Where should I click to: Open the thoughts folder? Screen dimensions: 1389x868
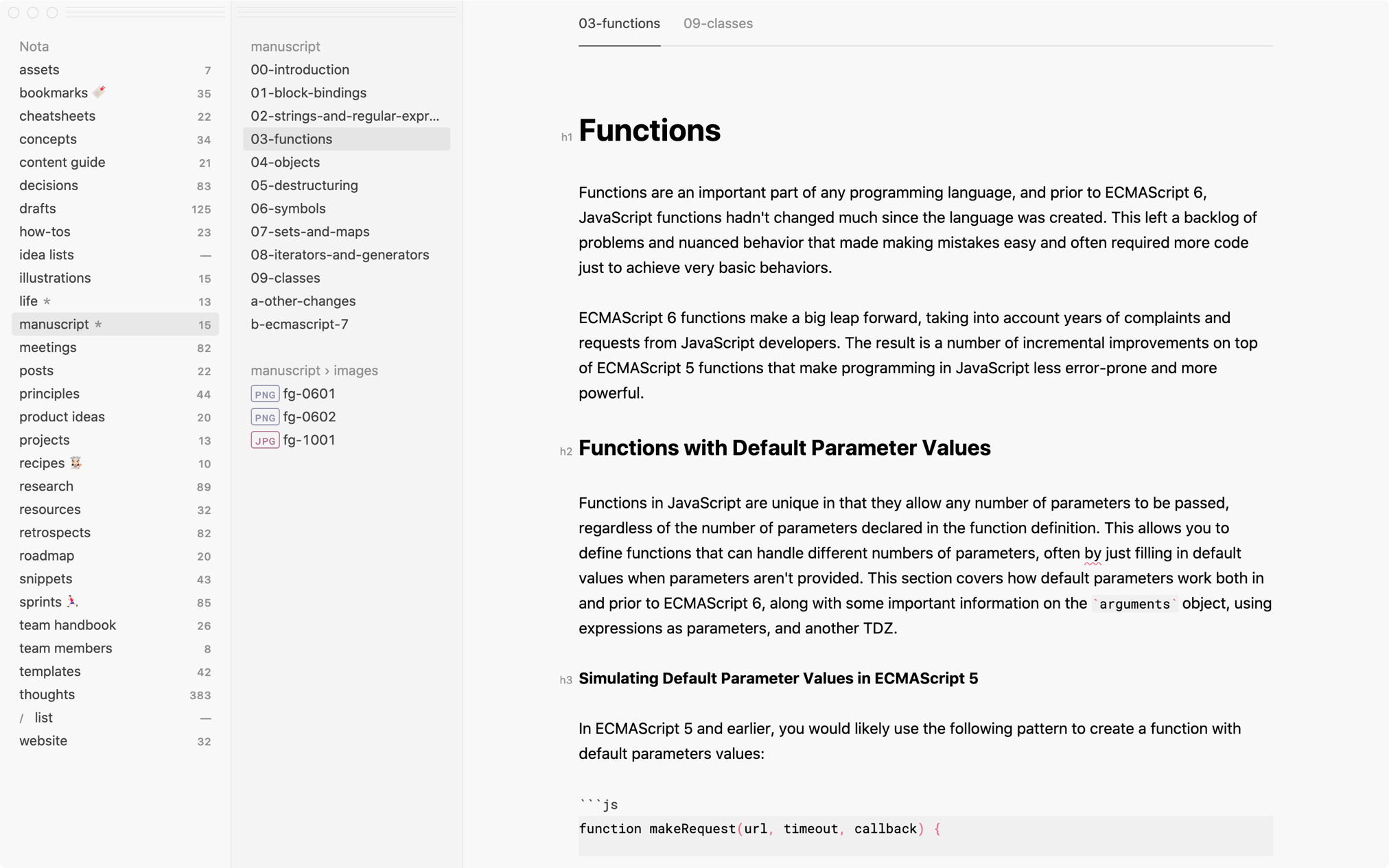(115, 695)
